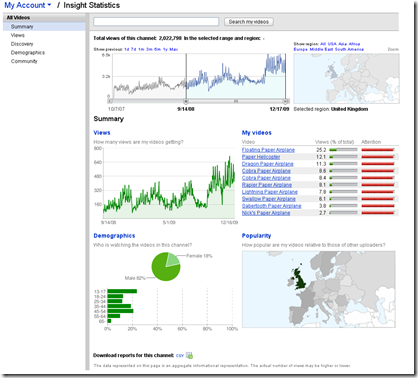Open the My videos section heading
This screenshot has height=378, width=418.
click(x=257, y=133)
